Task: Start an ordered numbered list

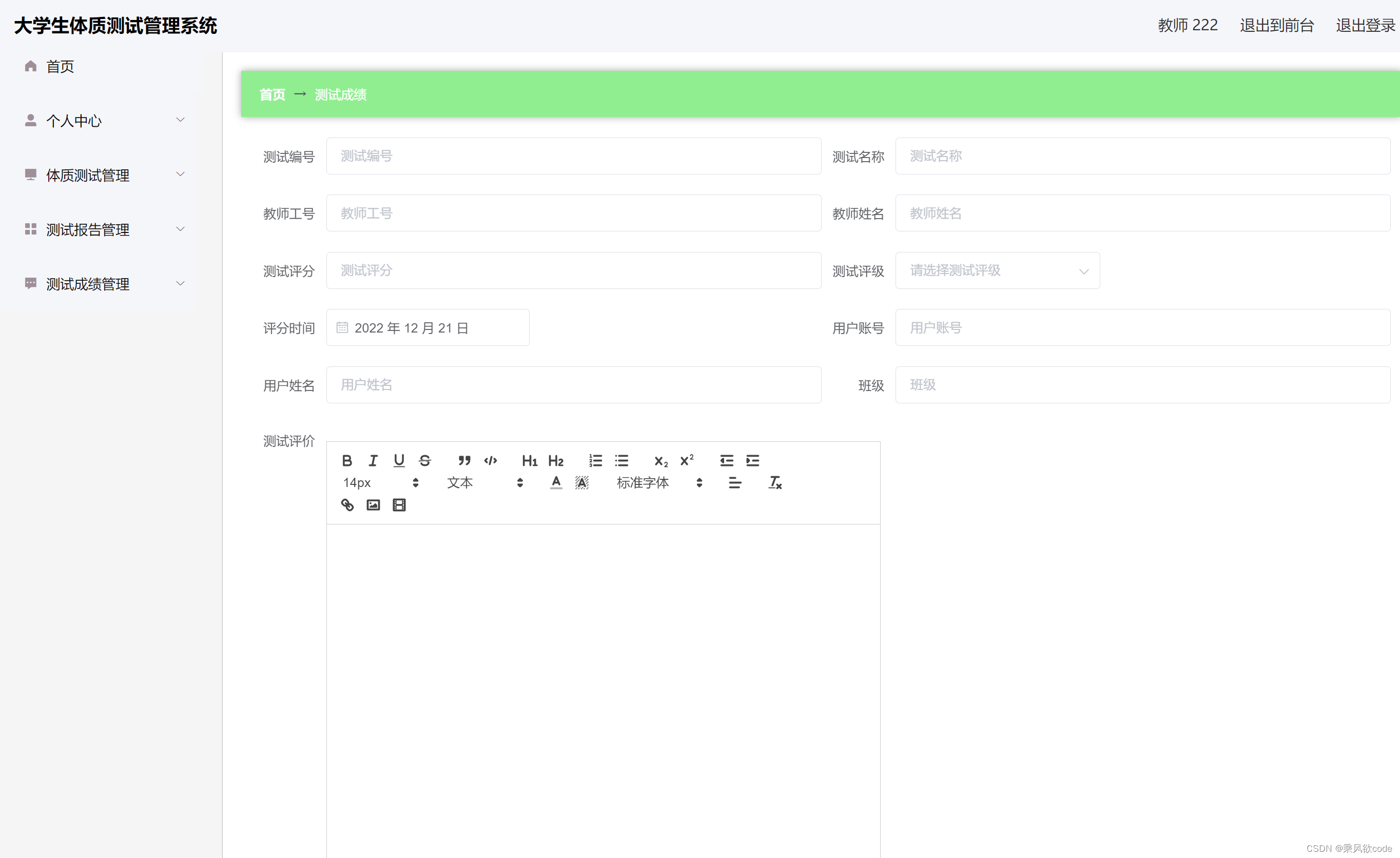Action: pyautogui.click(x=595, y=460)
